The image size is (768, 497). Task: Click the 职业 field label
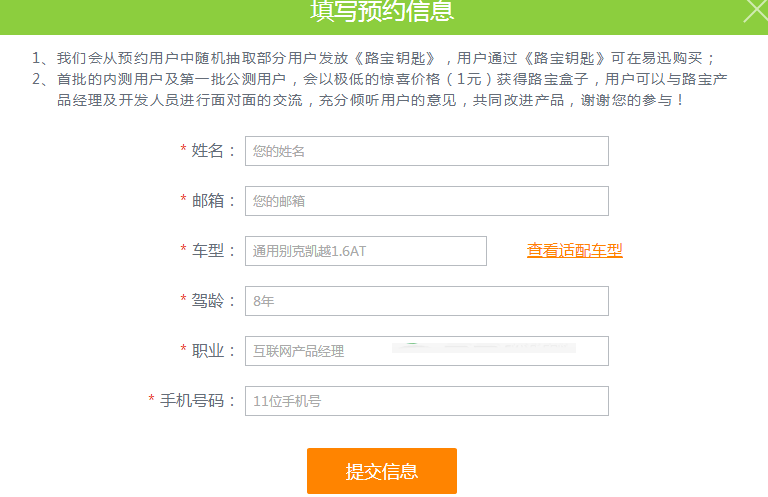click(x=213, y=351)
